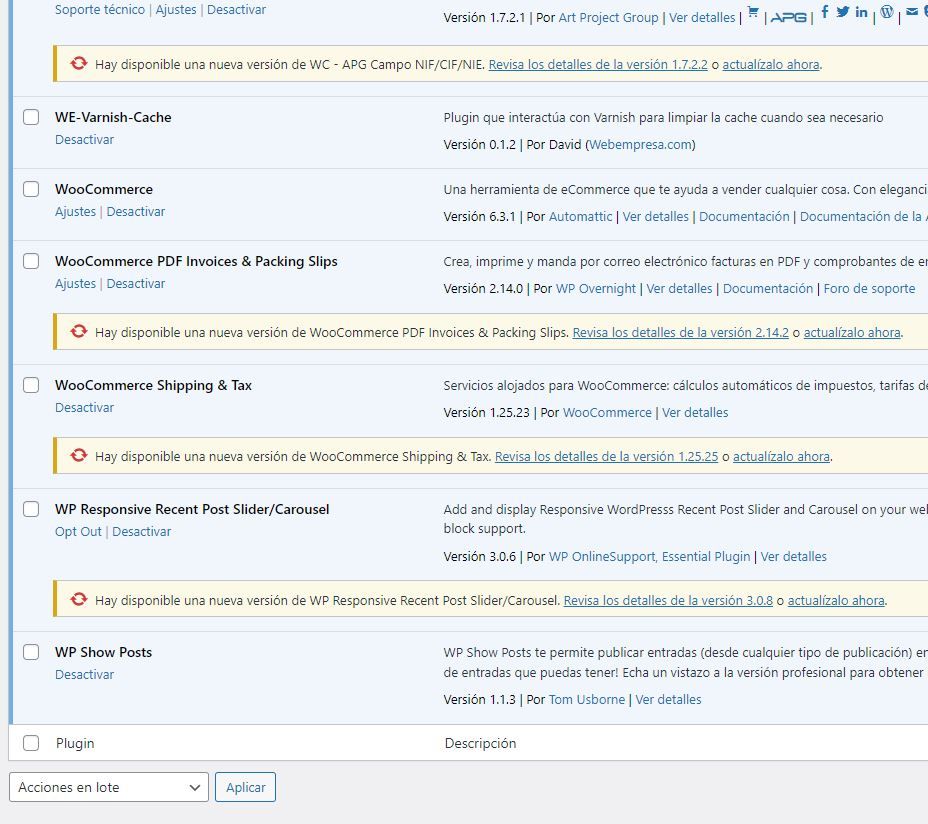
Task: Update WooCommerce Shipping & Tax now
Action: pyautogui.click(x=781, y=456)
